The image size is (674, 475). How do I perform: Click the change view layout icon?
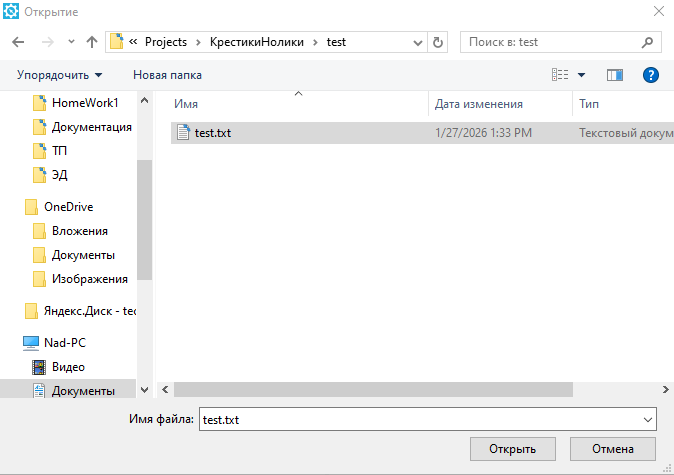pos(560,75)
